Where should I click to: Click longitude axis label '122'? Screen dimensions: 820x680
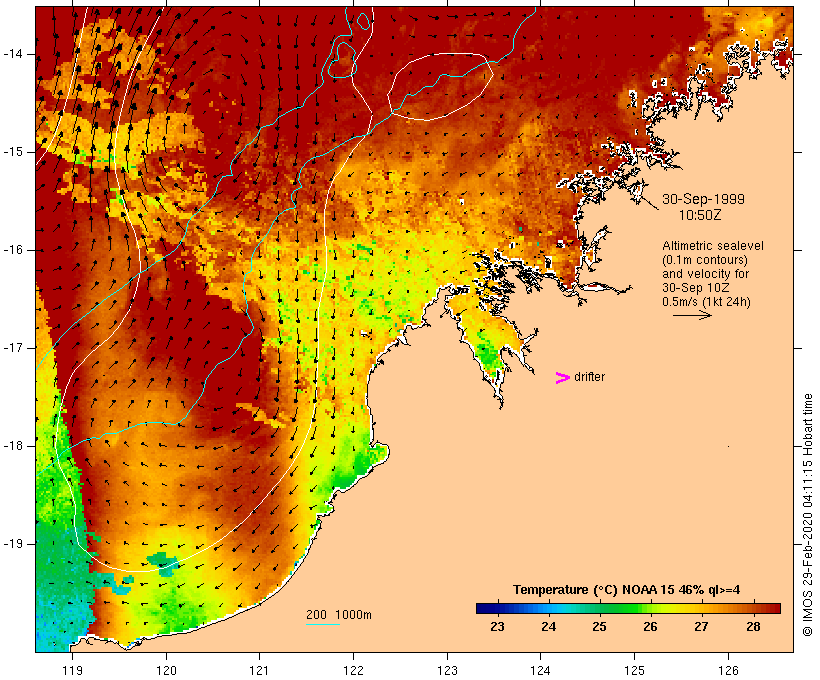(x=354, y=670)
